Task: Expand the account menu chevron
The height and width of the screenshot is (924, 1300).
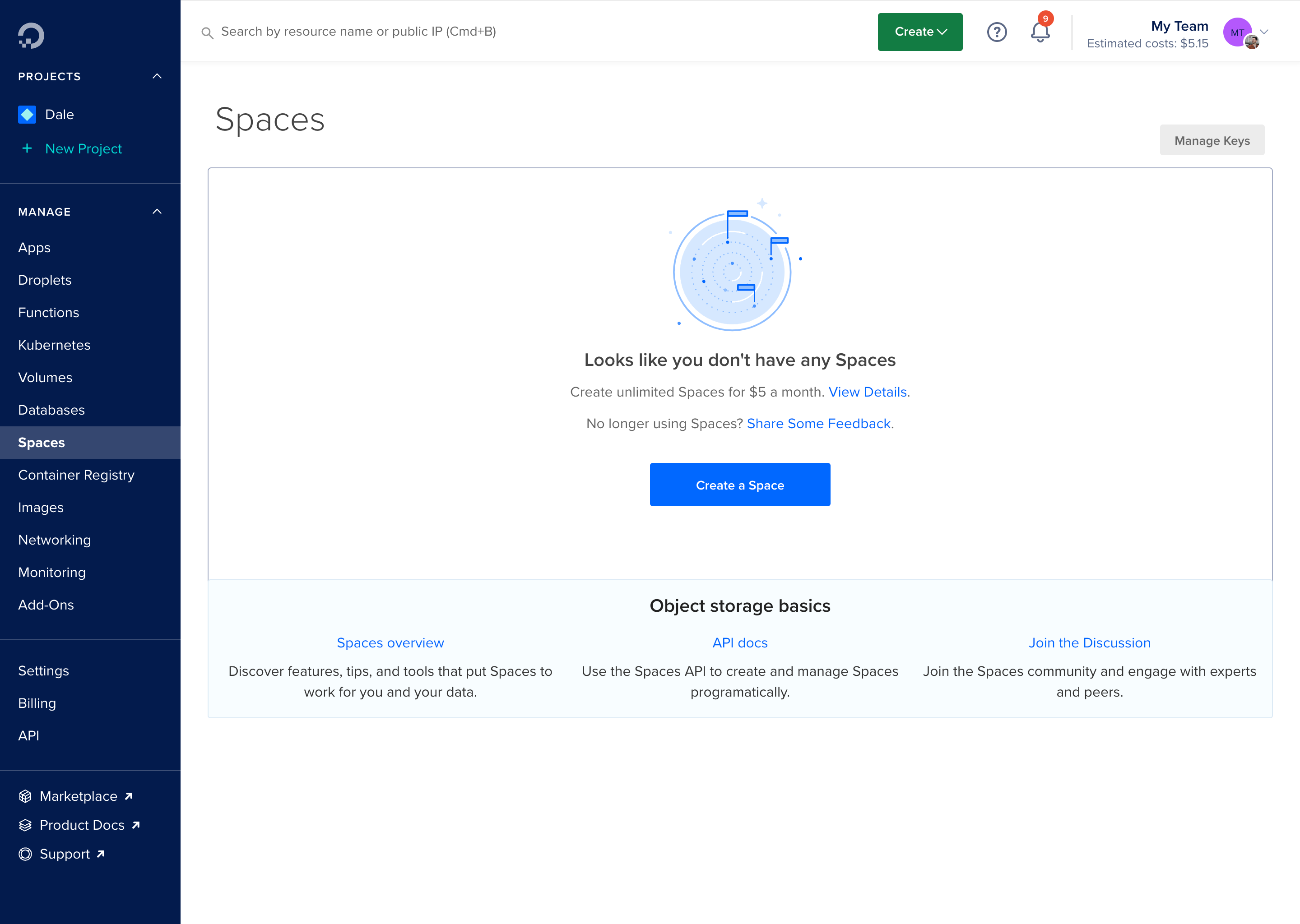Action: pyautogui.click(x=1264, y=32)
